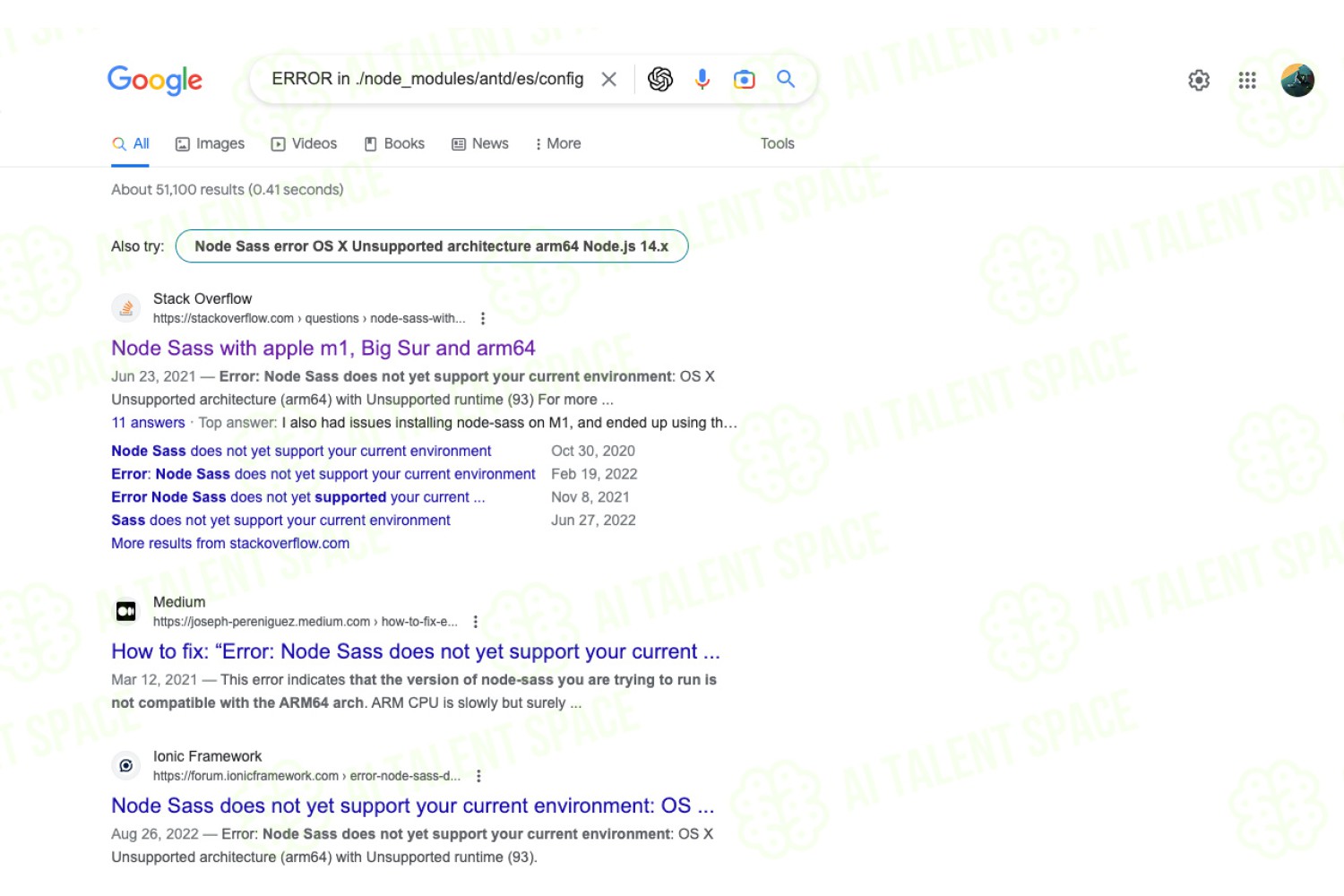The height and width of the screenshot is (896, 1344).
Task: Start voice search with microphone icon
Action: click(702, 80)
